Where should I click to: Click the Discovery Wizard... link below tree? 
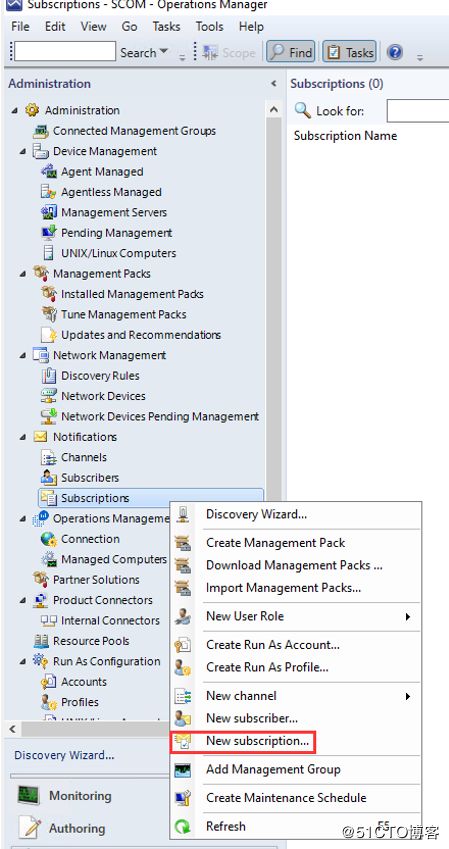[x=64, y=755]
